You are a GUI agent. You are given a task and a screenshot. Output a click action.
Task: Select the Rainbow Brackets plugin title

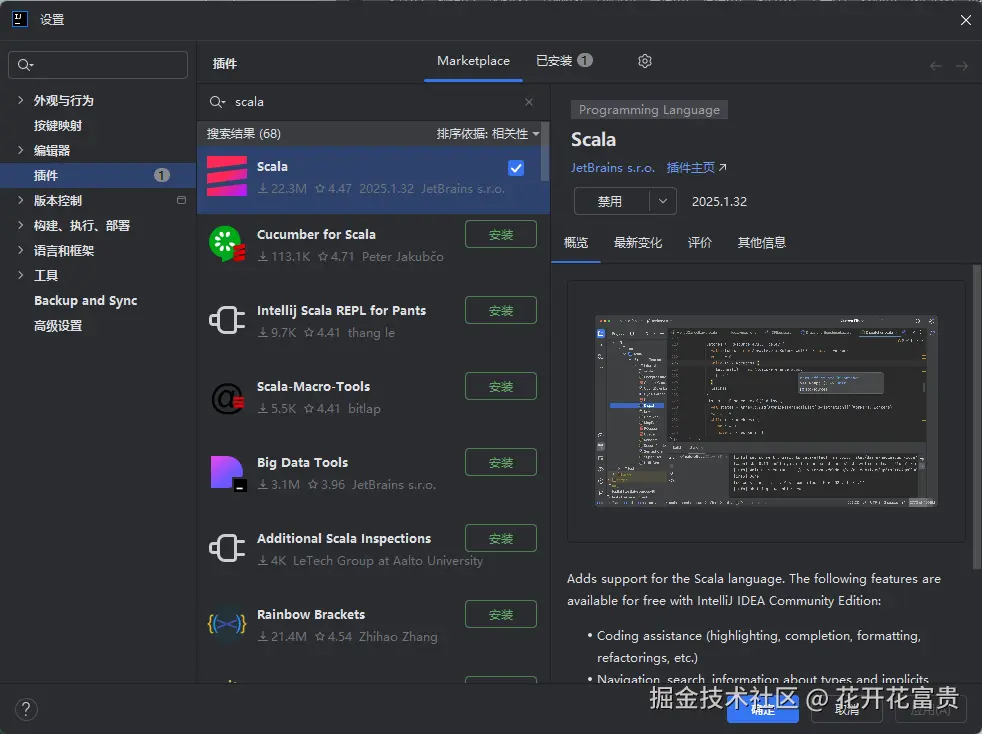[311, 614]
